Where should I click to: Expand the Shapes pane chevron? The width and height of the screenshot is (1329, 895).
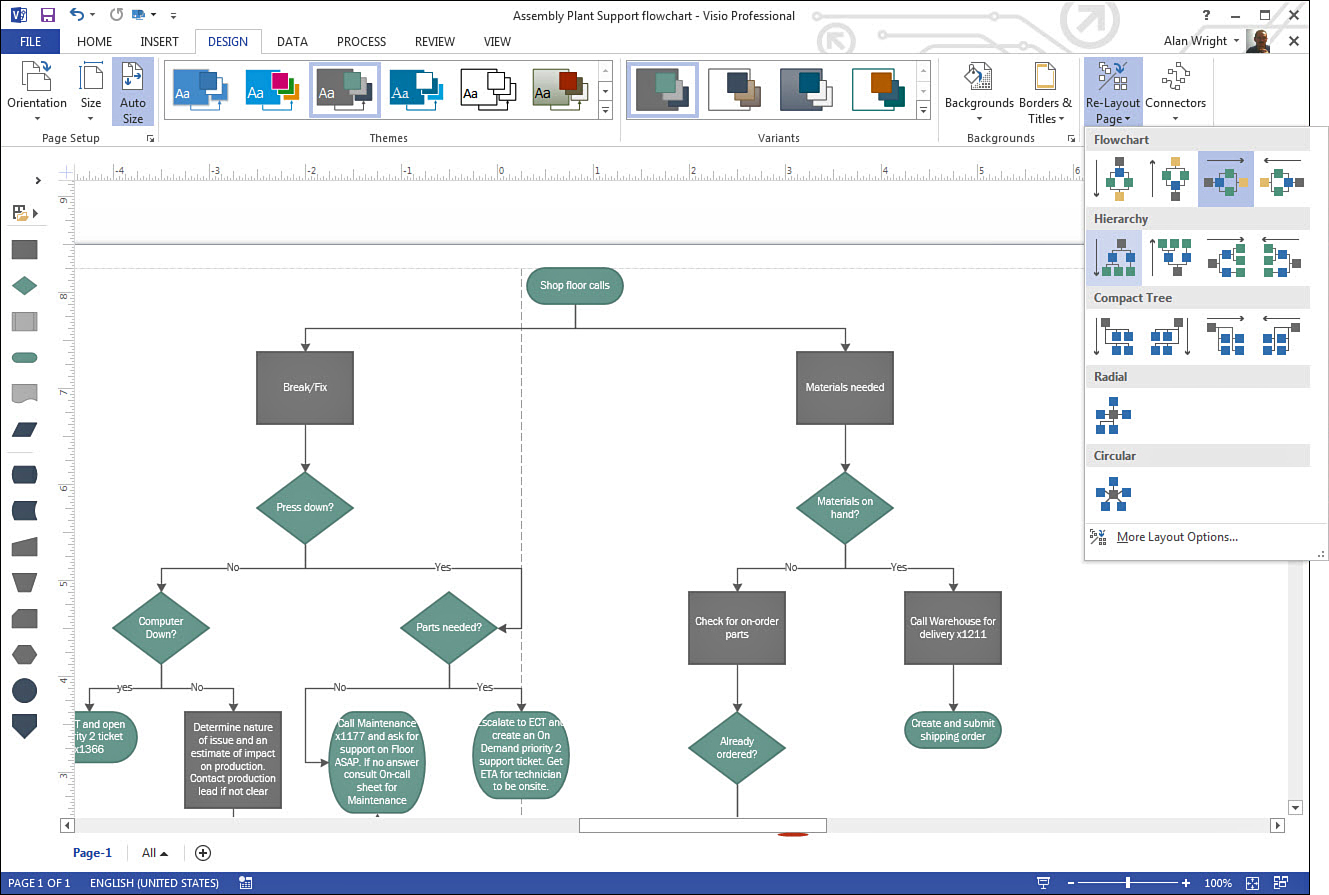[38, 181]
